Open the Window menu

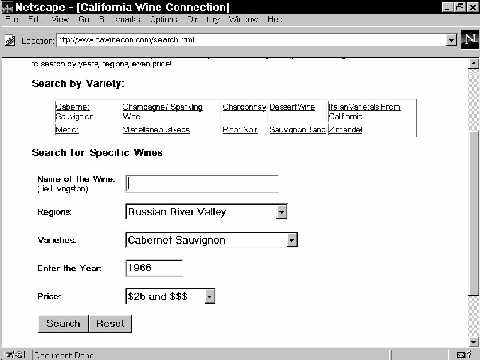(x=243, y=19)
